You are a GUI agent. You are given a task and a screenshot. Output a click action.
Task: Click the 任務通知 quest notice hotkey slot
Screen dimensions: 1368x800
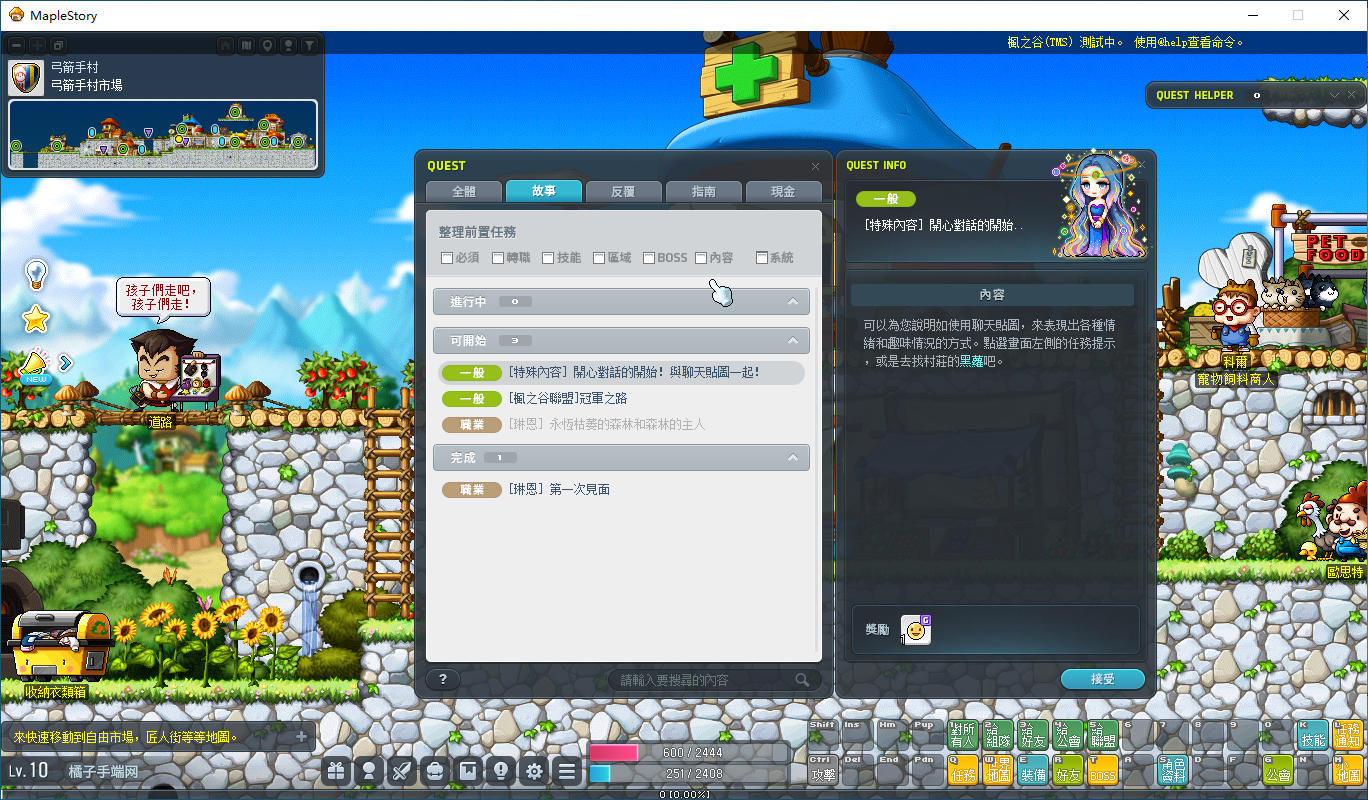1348,735
